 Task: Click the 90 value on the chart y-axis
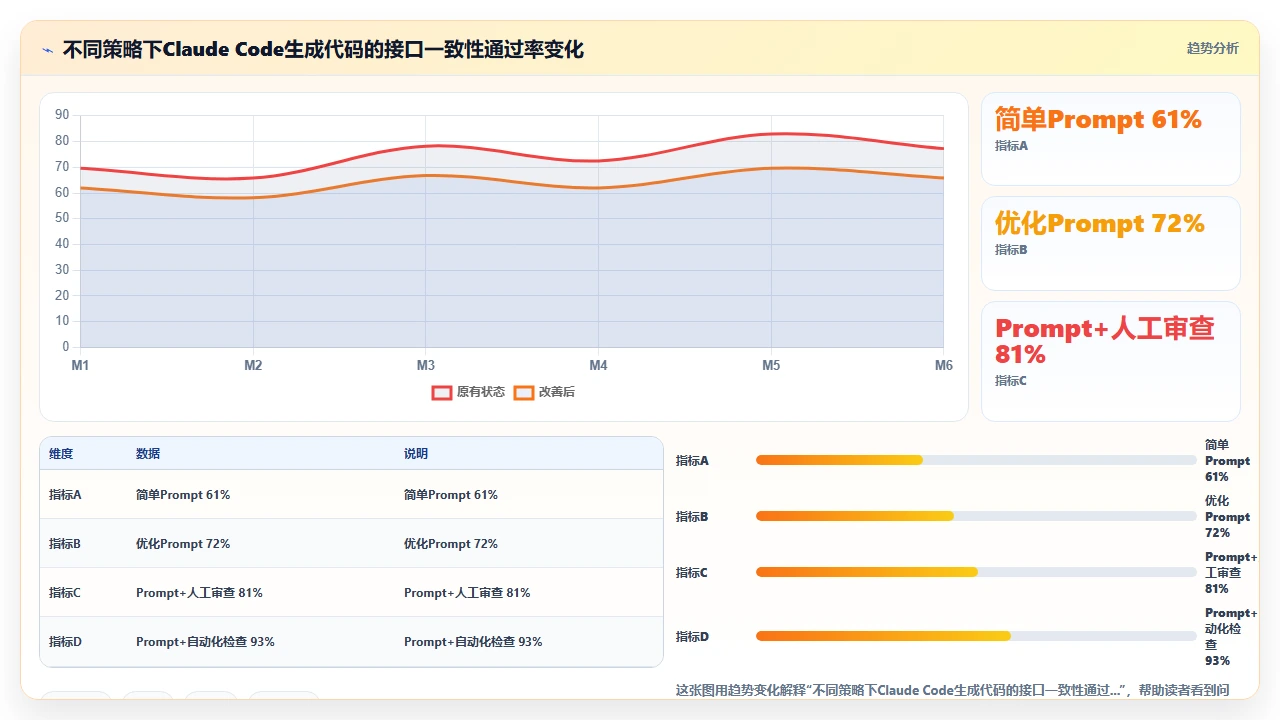click(x=62, y=115)
